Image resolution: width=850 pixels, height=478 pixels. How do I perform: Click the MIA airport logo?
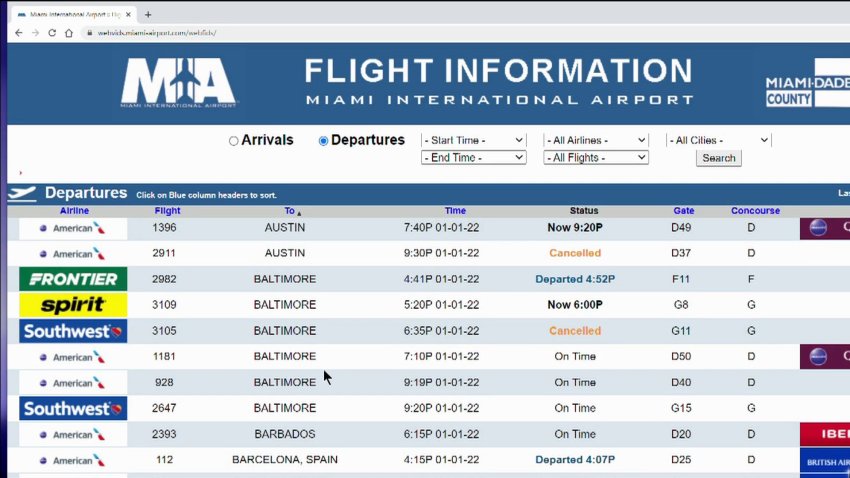coord(178,83)
